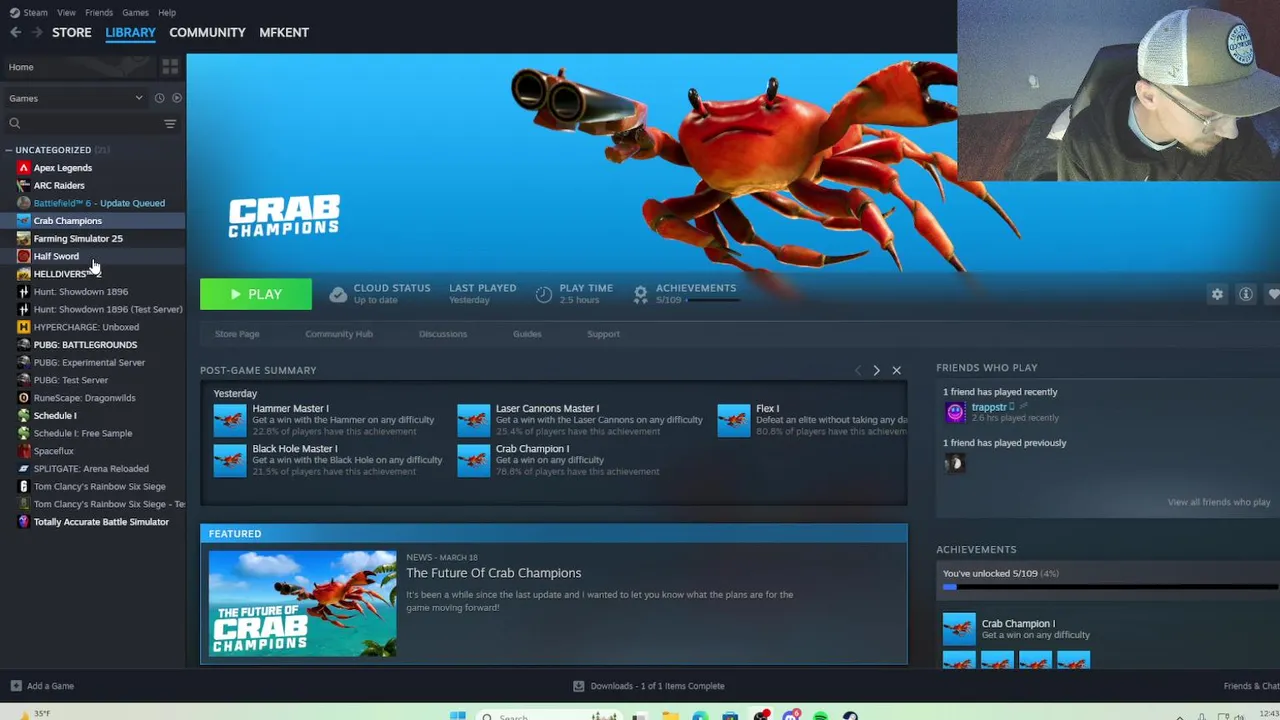Click the Play Time clock icon
The width and height of the screenshot is (1280, 720).
pyautogui.click(x=543, y=294)
